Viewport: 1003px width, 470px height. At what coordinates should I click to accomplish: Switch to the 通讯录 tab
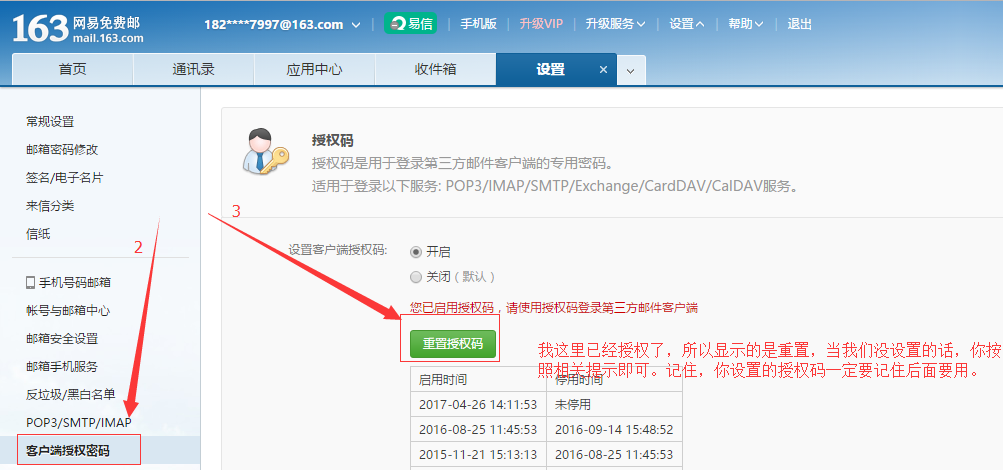(x=193, y=70)
